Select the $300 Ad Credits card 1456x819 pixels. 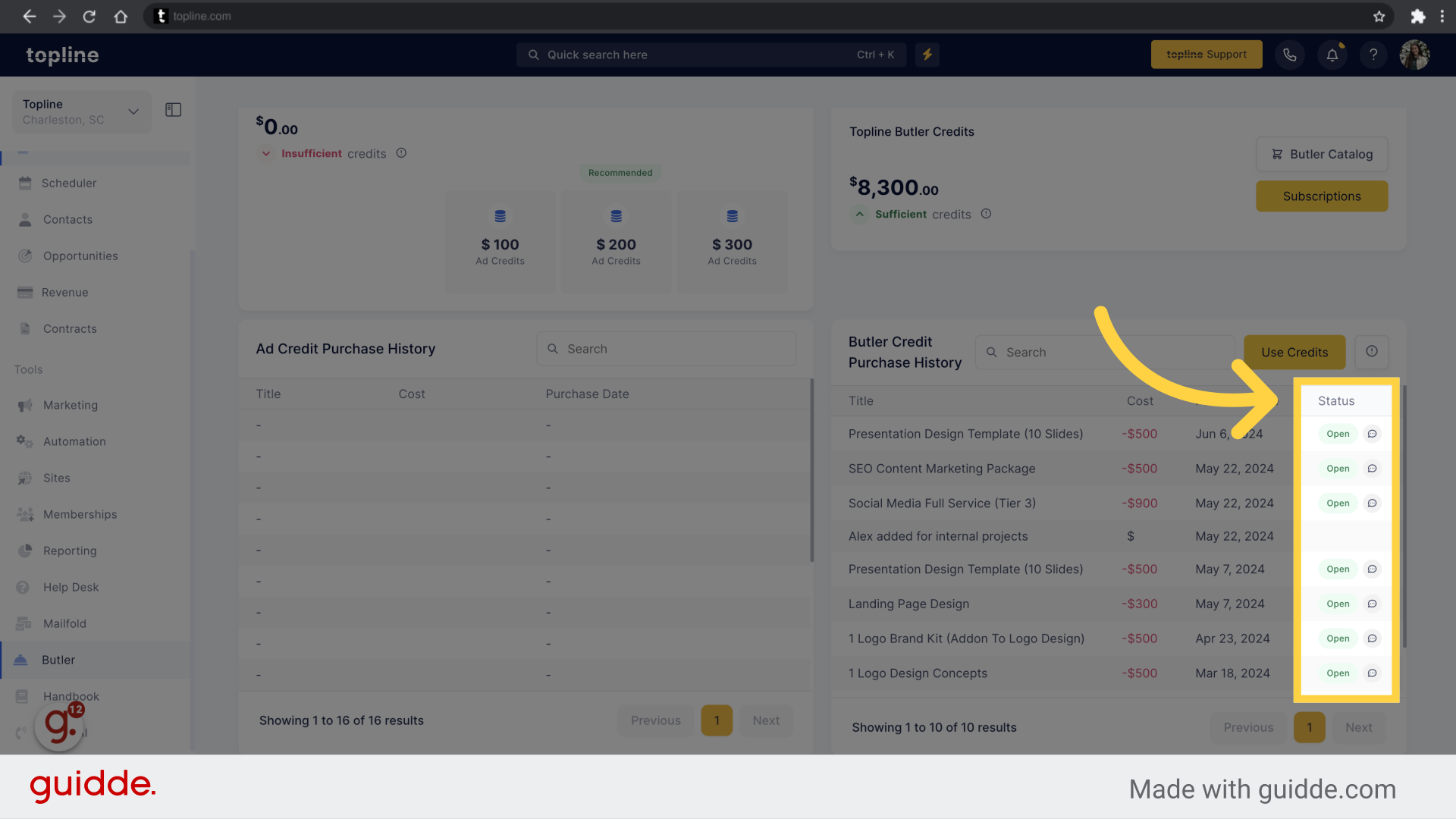pos(733,242)
